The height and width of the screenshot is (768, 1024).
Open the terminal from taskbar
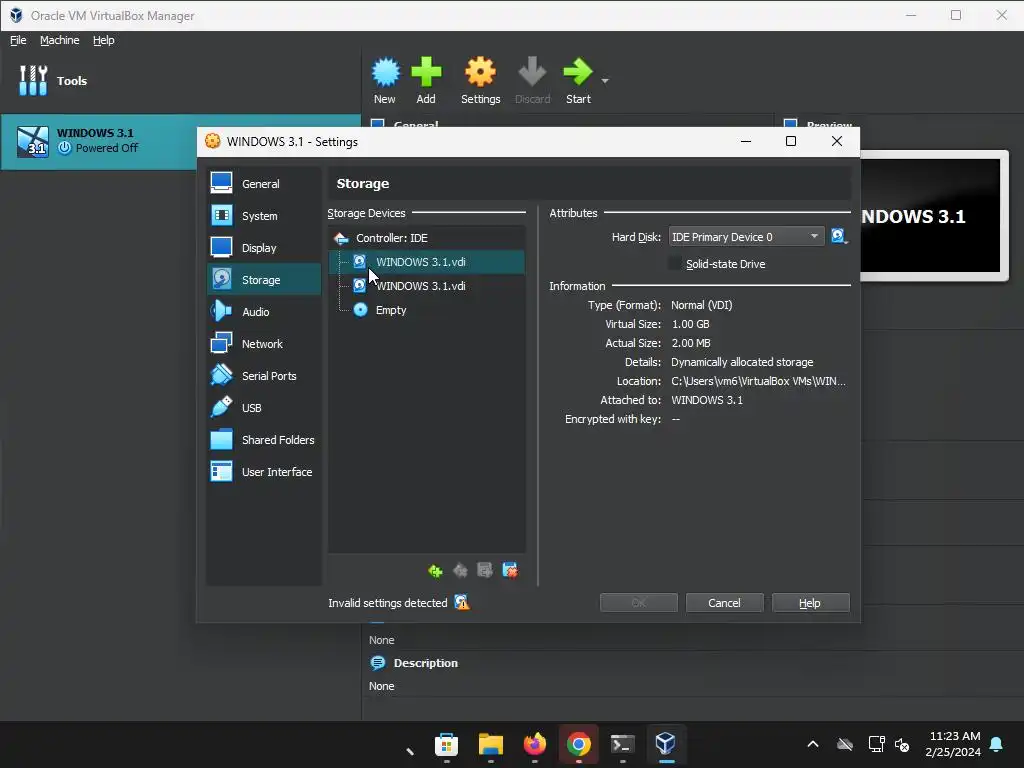click(622, 744)
